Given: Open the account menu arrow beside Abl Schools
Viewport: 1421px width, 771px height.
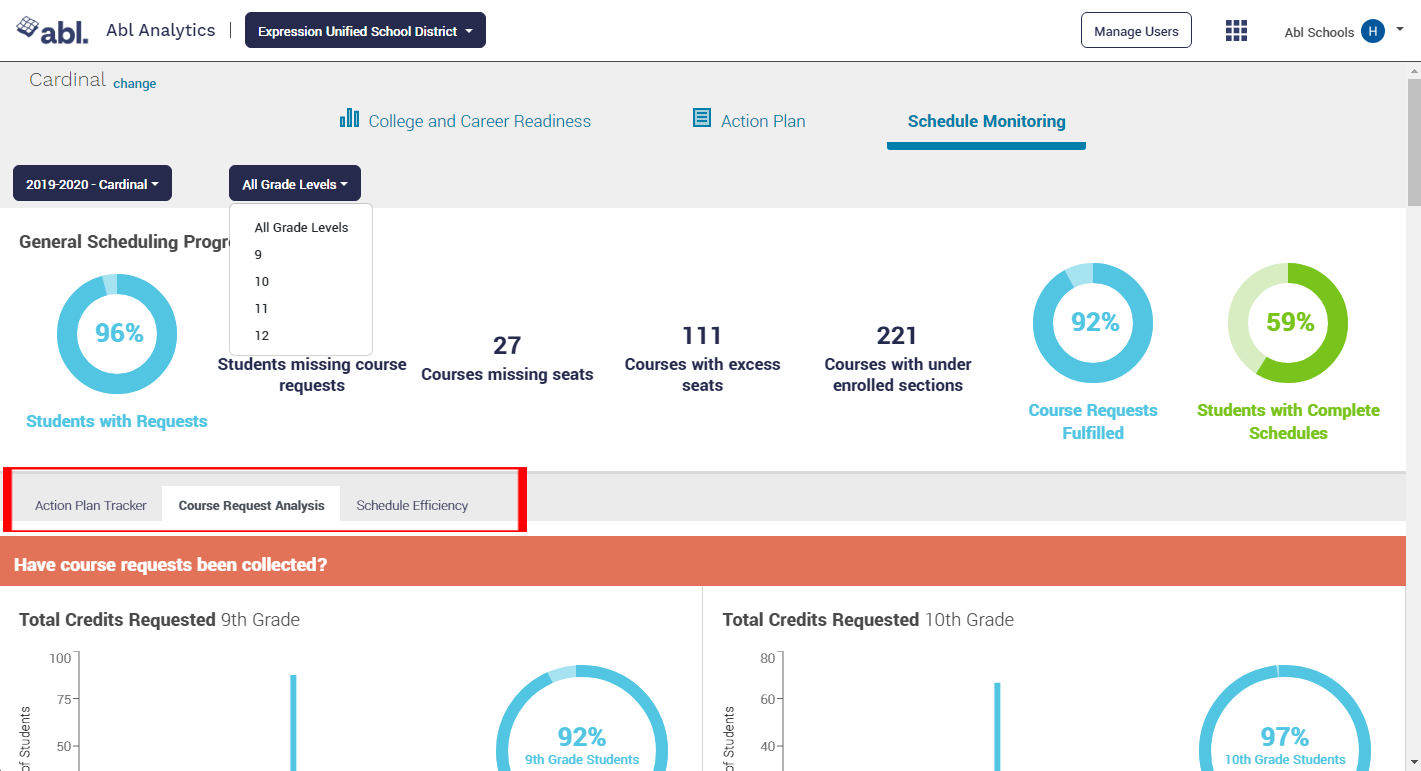Looking at the screenshot, I should pos(1399,29).
